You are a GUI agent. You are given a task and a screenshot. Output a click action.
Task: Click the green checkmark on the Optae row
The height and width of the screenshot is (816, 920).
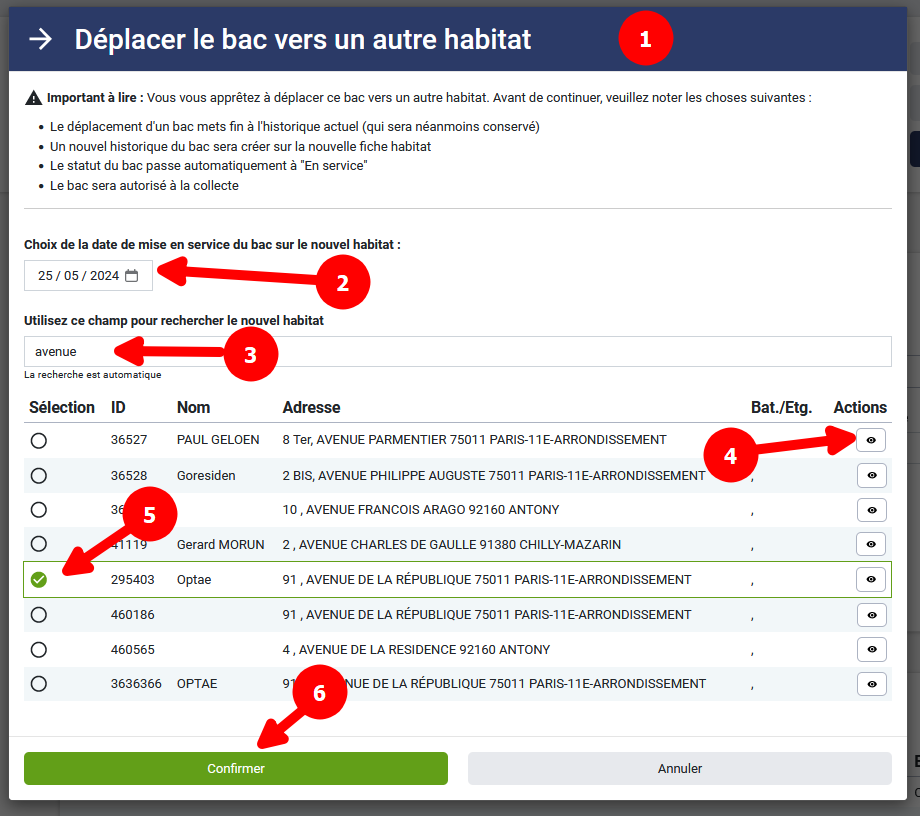[x=38, y=579]
